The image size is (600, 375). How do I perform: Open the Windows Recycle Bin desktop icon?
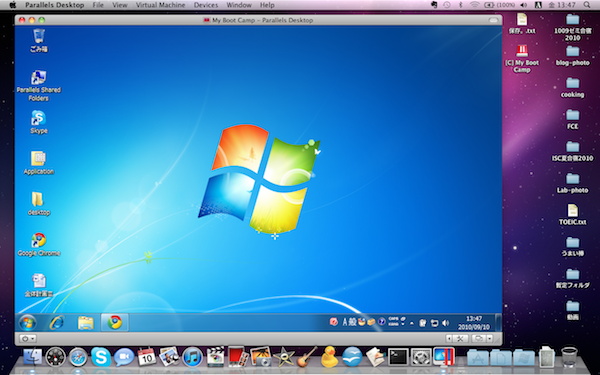point(39,40)
